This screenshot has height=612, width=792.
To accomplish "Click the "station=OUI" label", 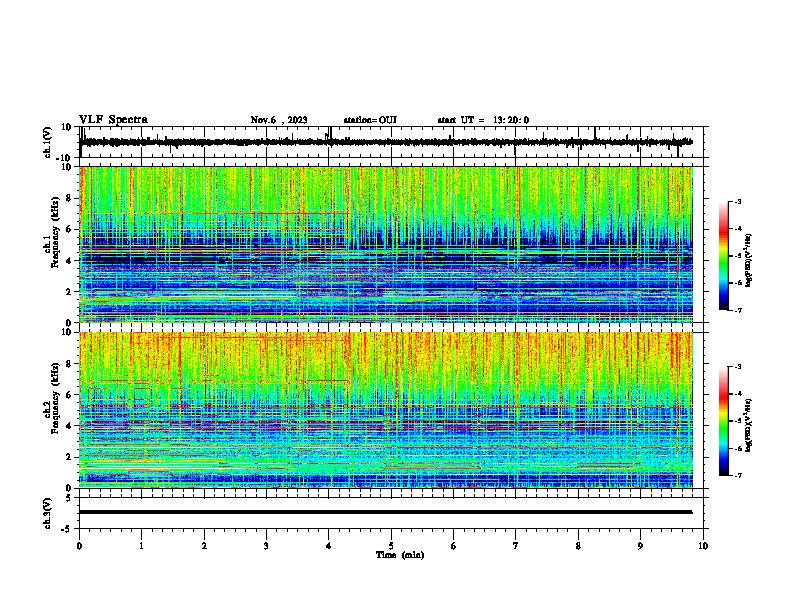I will pos(370,120).
